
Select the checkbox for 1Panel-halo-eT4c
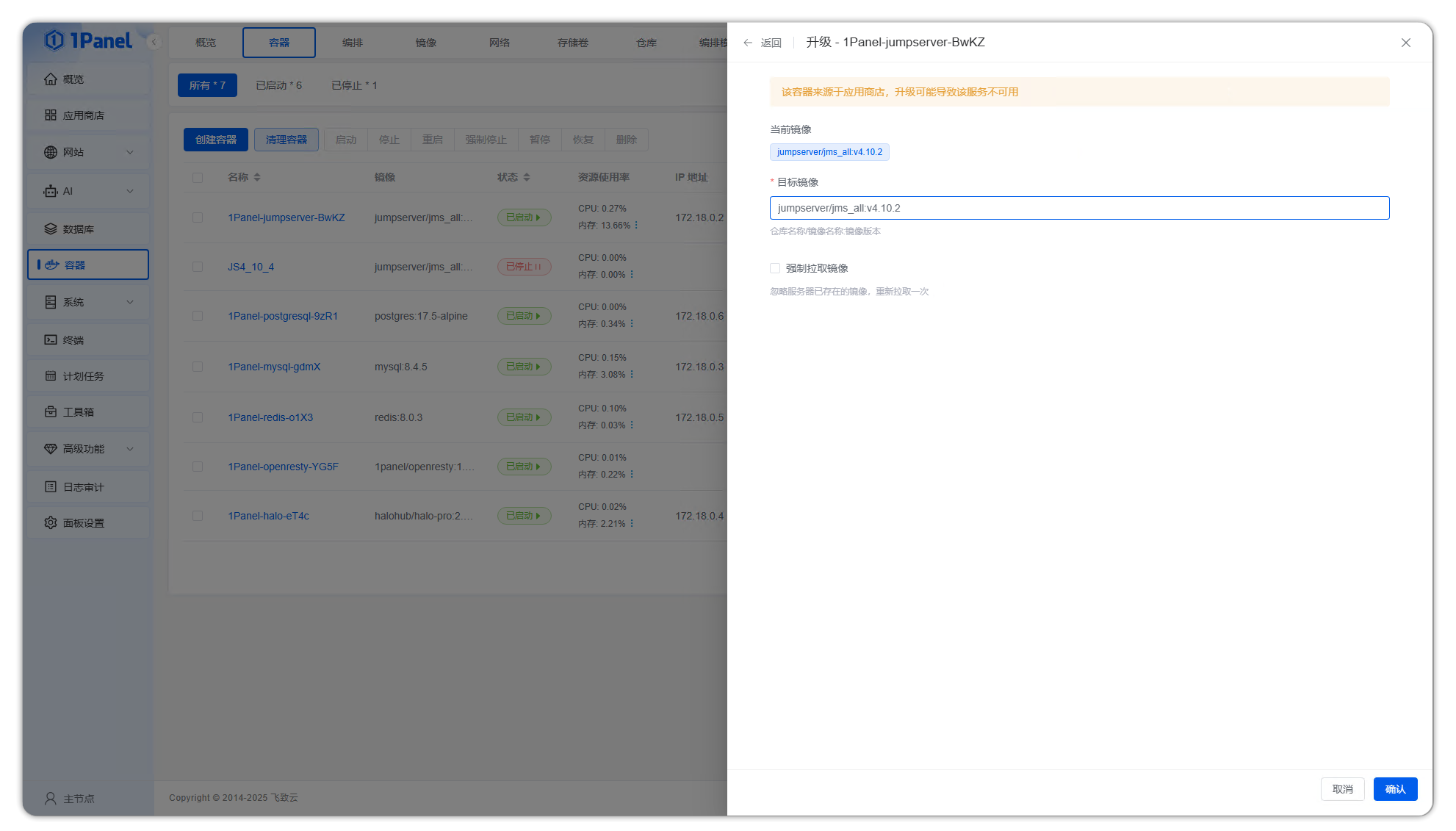[x=198, y=516]
